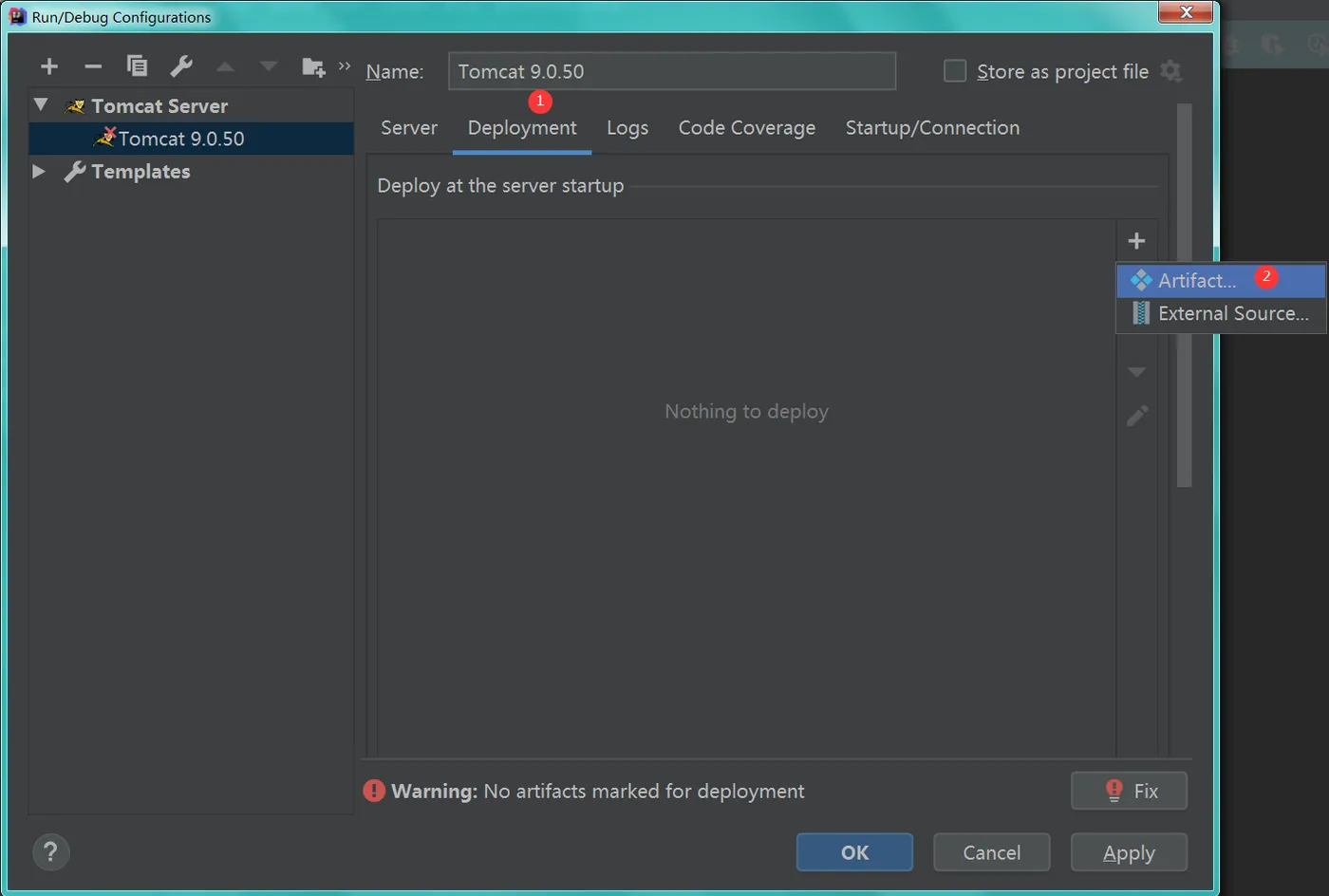
Task: Switch to the Logs tab
Action: [x=627, y=128]
